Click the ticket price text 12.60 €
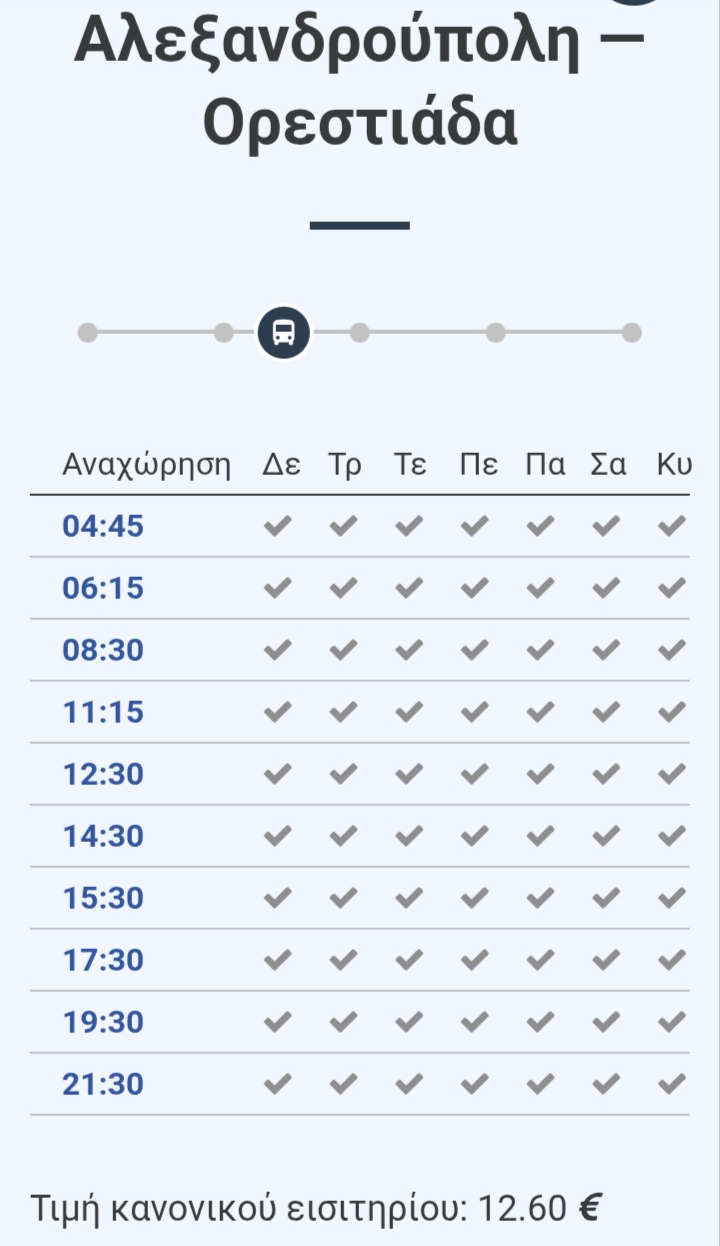 pyautogui.click(x=540, y=1209)
